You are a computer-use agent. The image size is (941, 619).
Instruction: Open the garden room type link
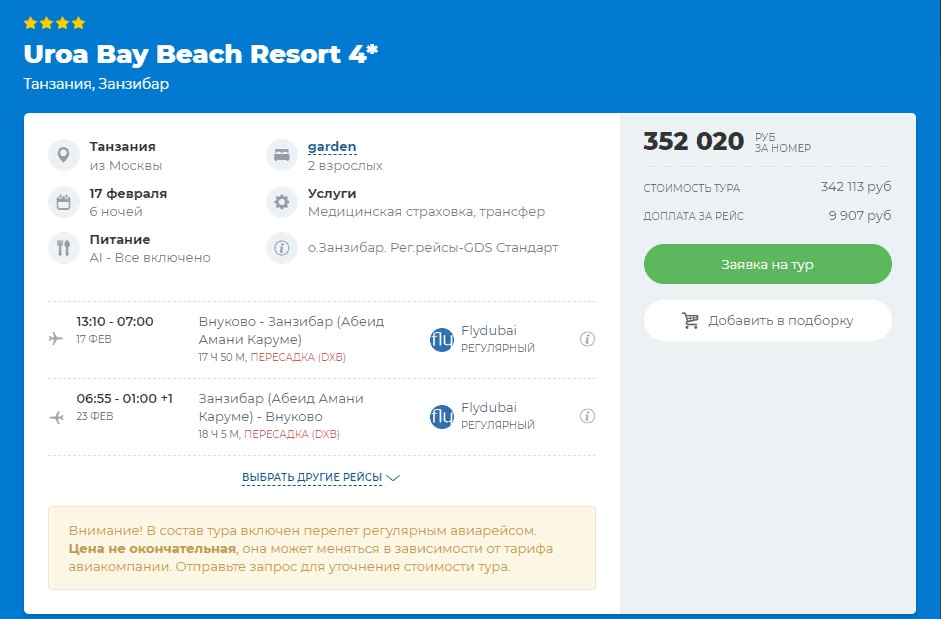click(332, 147)
